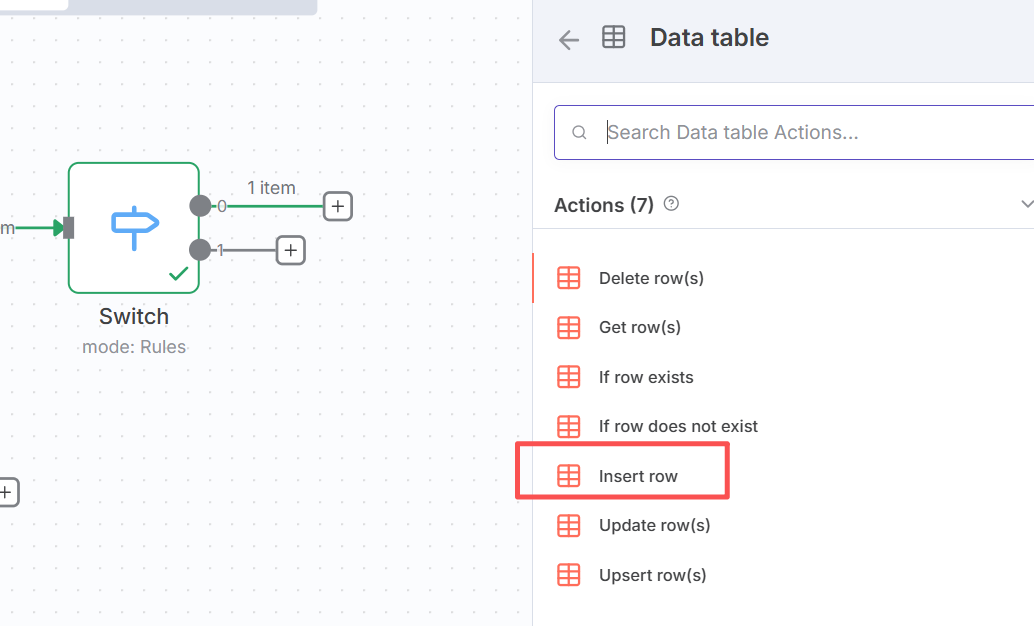Click the table icon beside Insert row
This screenshot has width=1034, height=626.
point(568,476)
